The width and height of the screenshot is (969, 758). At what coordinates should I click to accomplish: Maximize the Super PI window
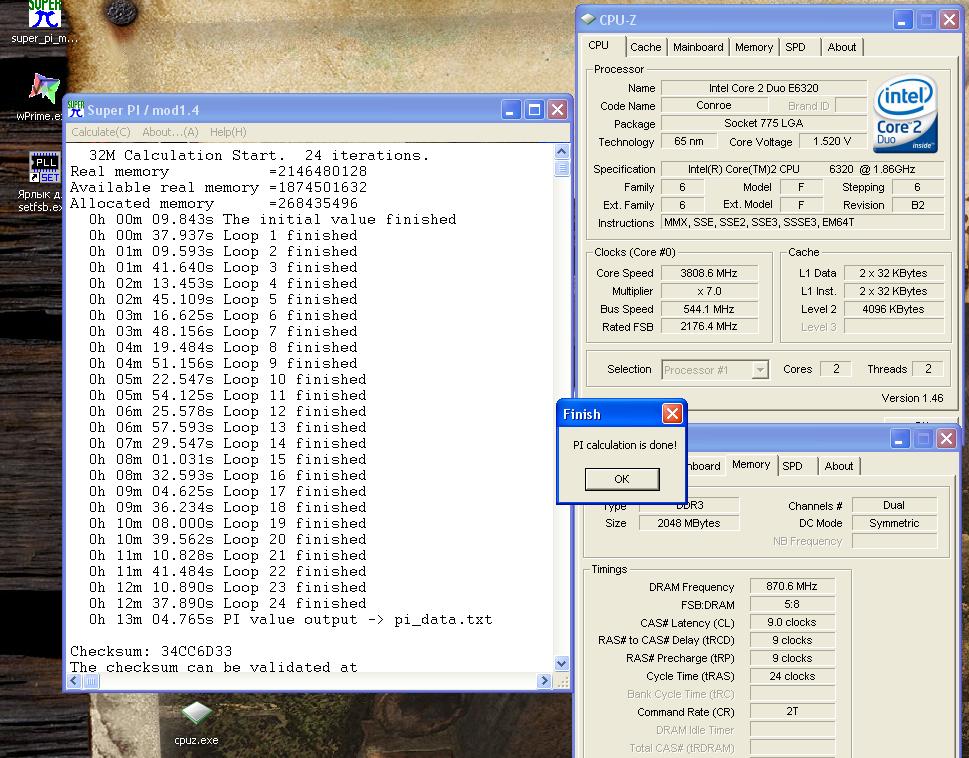click(534, 110)
